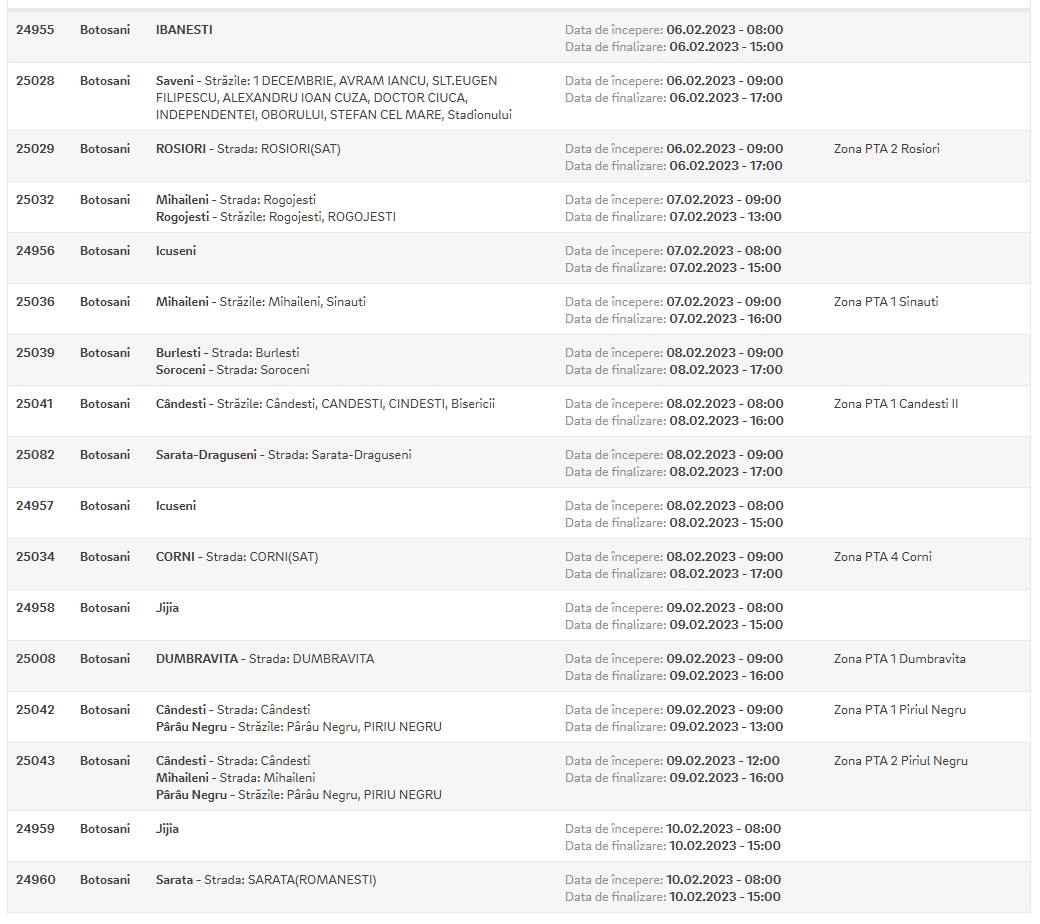The height and width of the screenshot is (924, 1040).
Task: Select Sarata-Draguseni outage row 25082
Action: (519, 462)
